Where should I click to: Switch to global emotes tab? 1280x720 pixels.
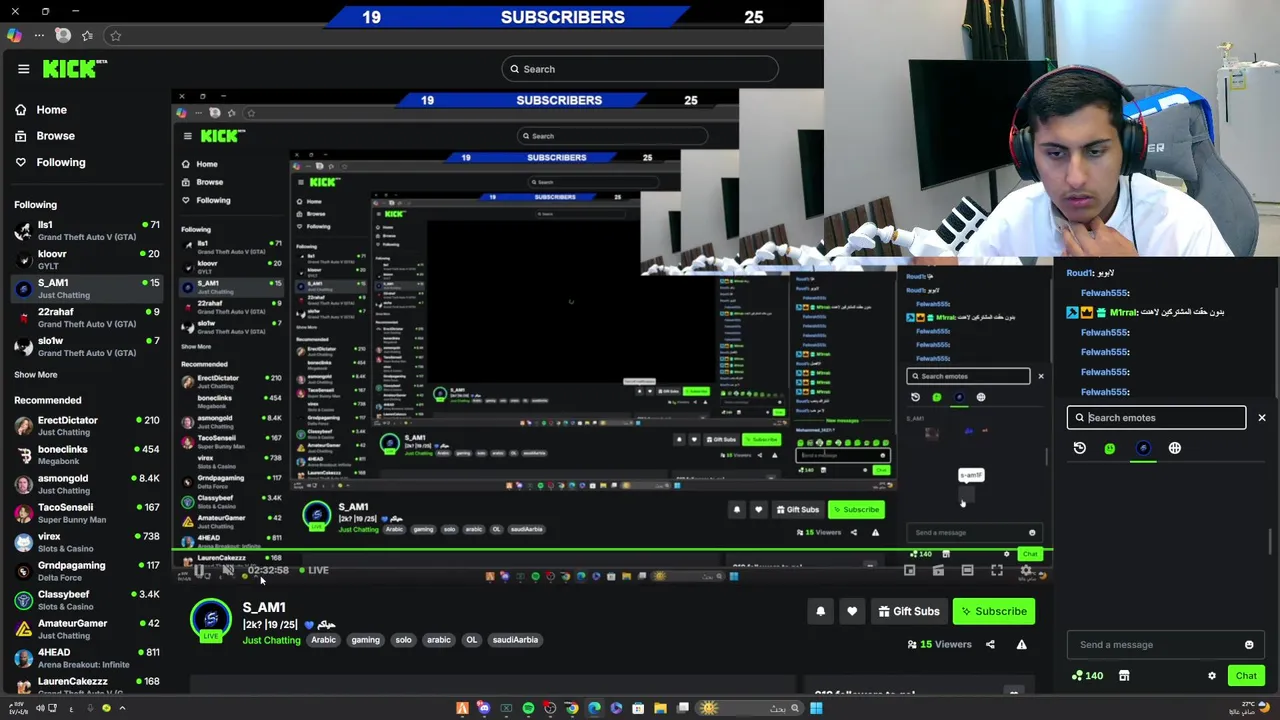(1175, 448)
